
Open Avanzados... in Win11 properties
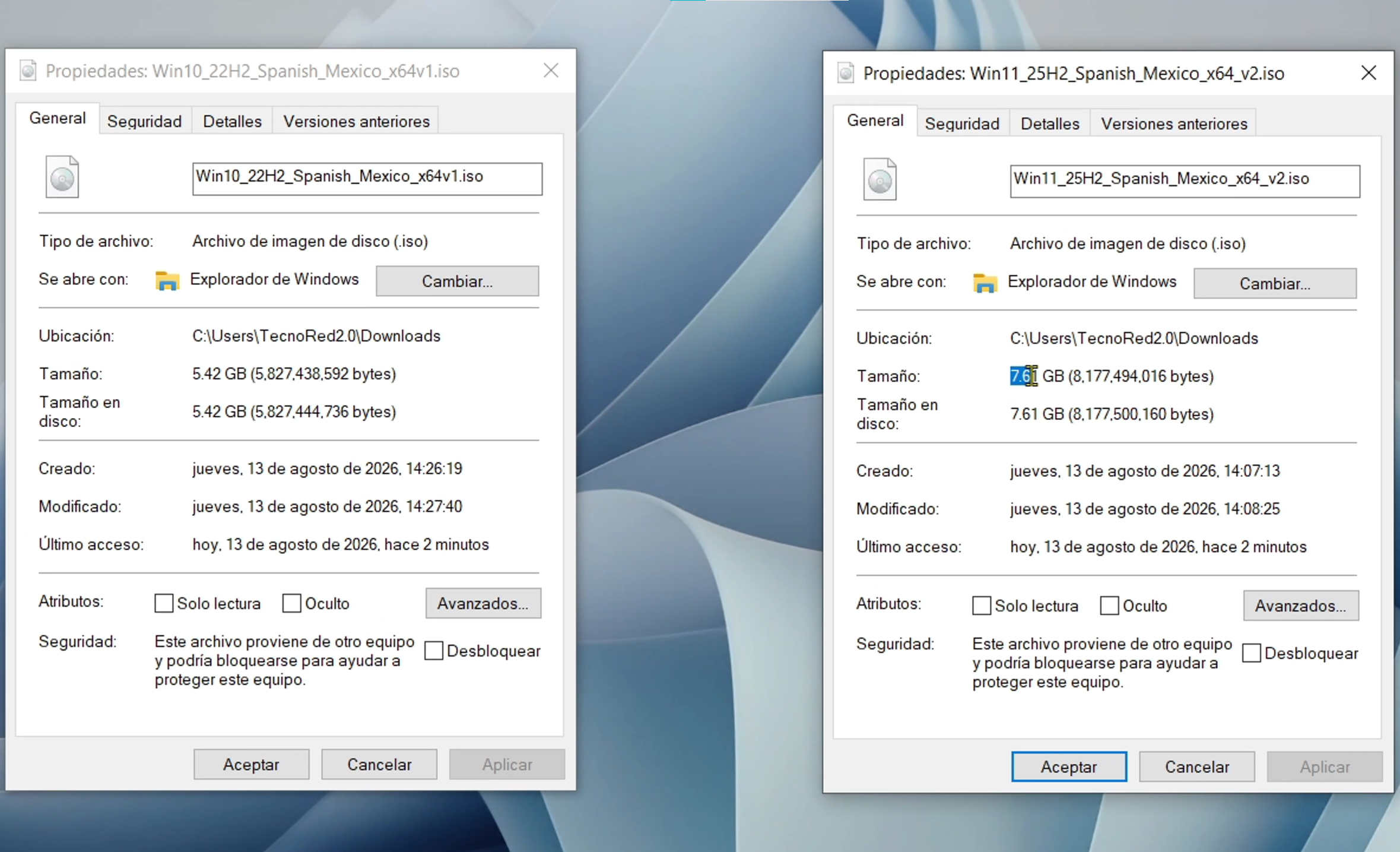point(1301,606)
